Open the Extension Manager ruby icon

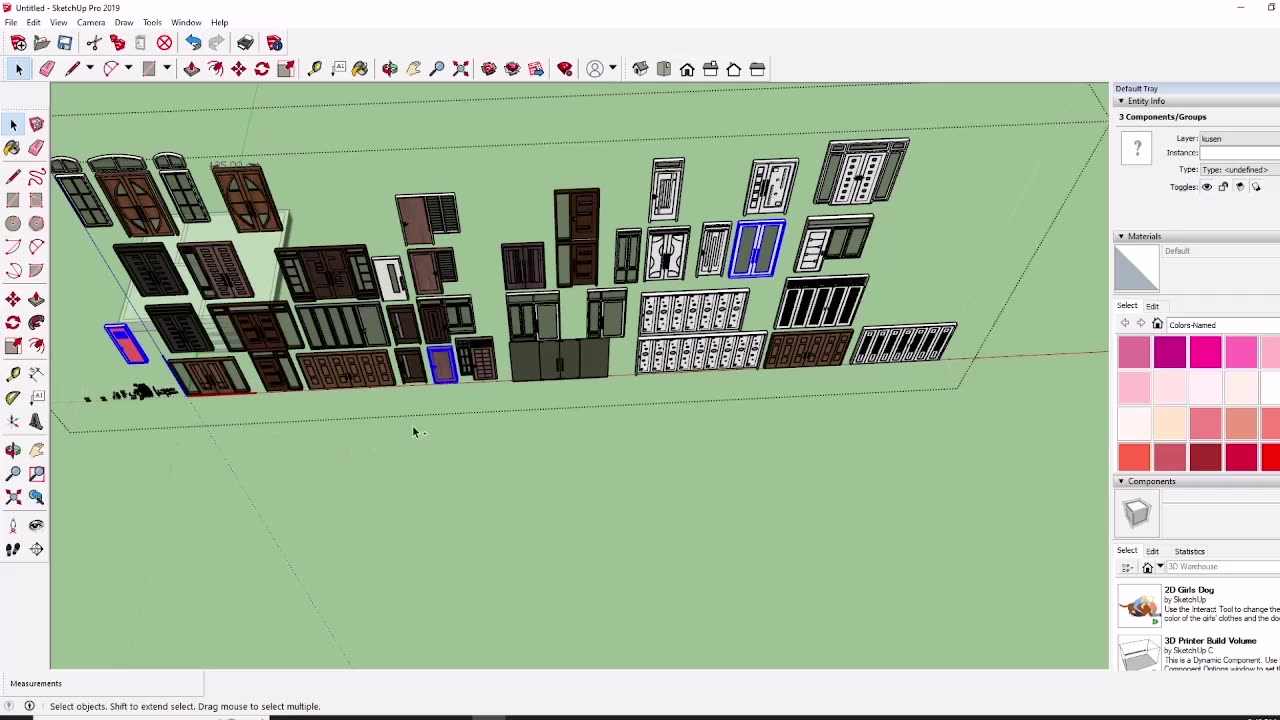pos(565,69)
